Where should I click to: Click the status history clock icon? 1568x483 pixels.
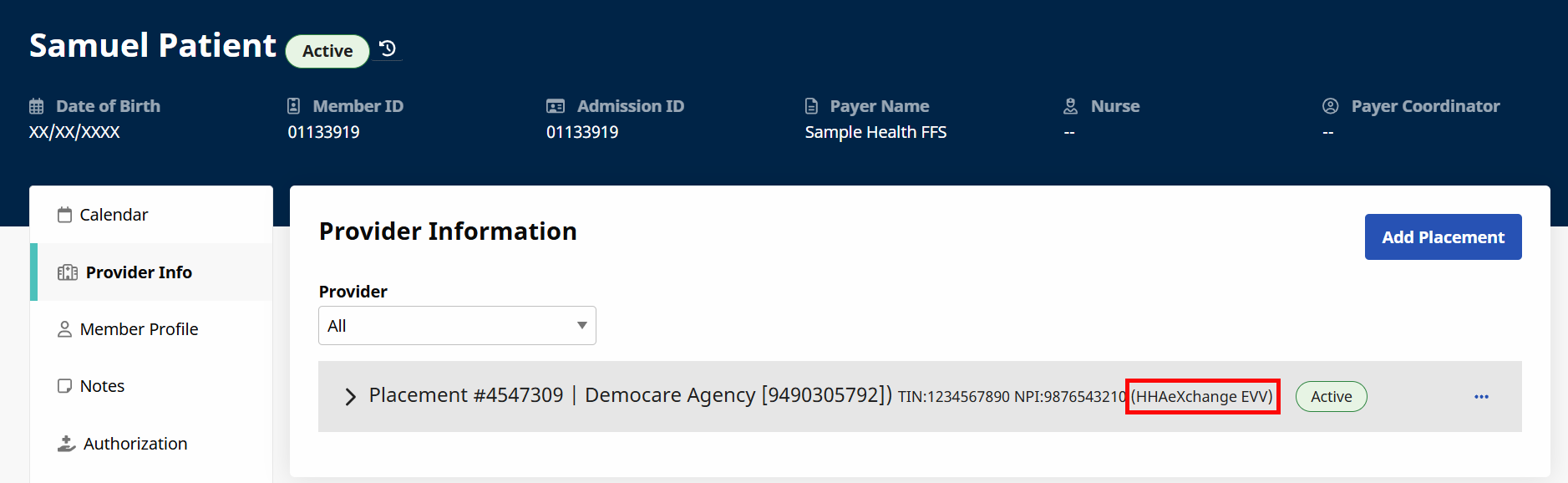click(x=388, y=48)
